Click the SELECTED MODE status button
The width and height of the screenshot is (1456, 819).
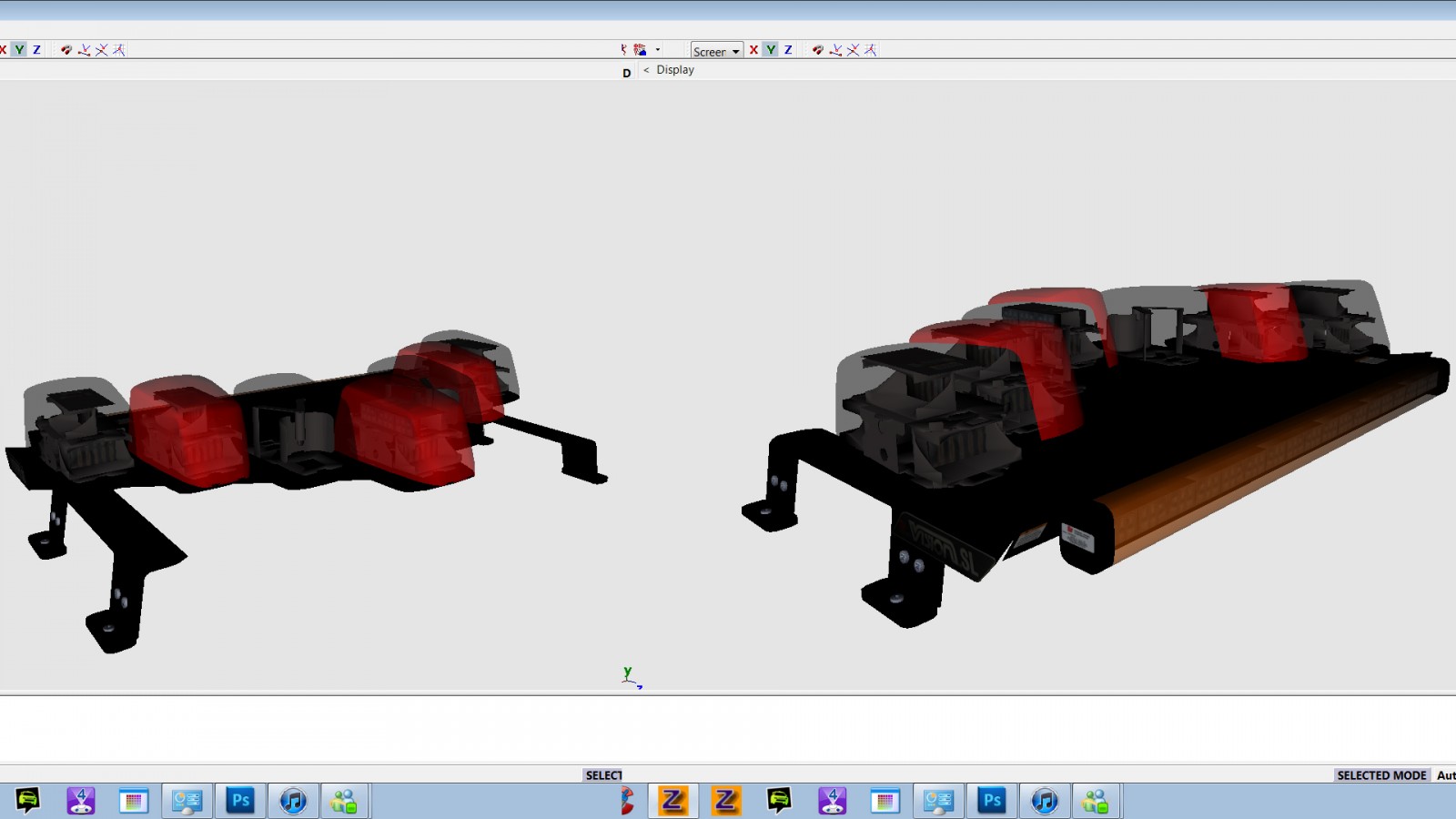point(1381,775)
